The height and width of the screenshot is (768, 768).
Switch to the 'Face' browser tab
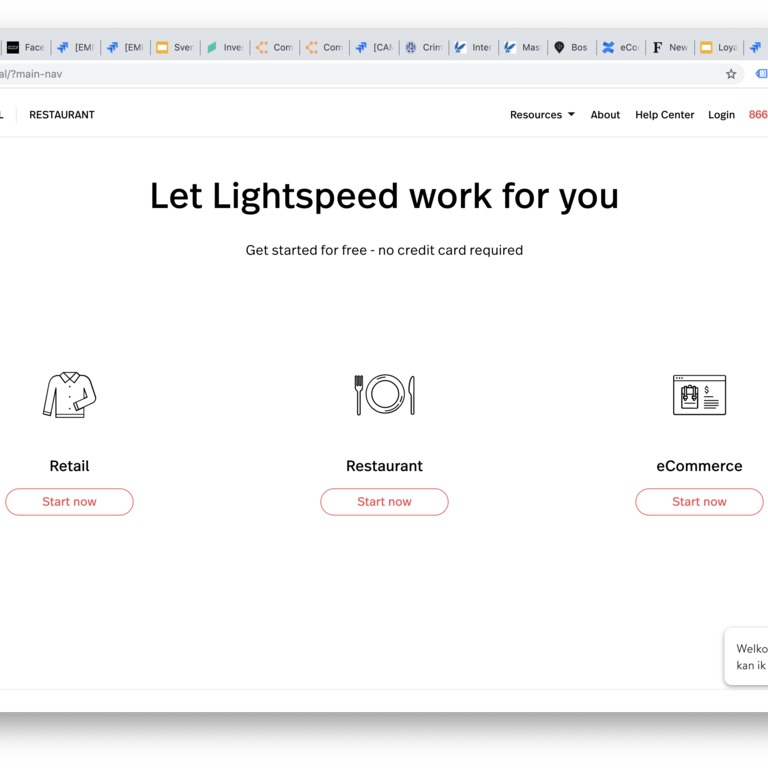(x=26, y=47)
